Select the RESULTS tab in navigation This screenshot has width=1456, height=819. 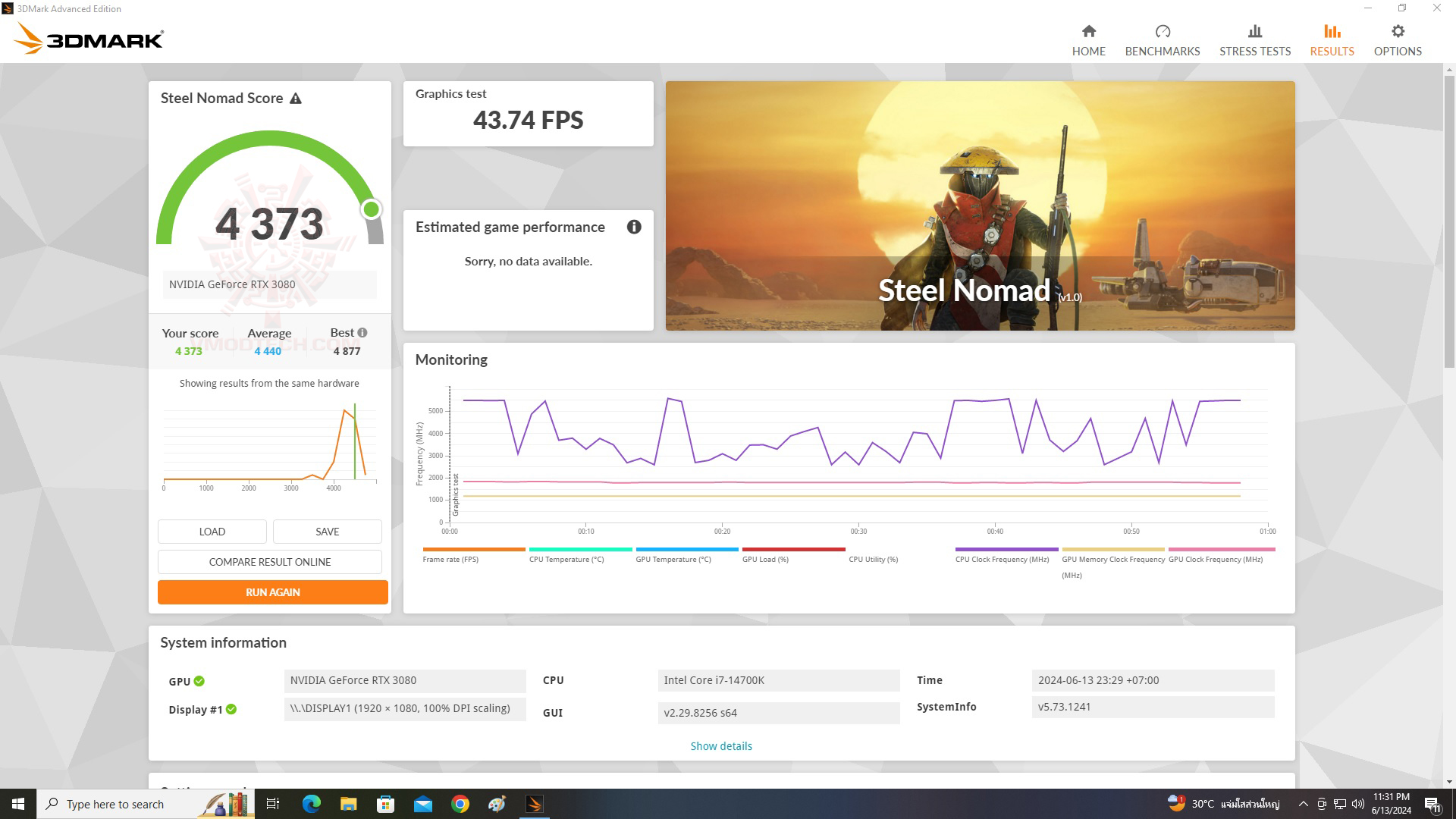pyautogui.click(x=1330, y=39)
